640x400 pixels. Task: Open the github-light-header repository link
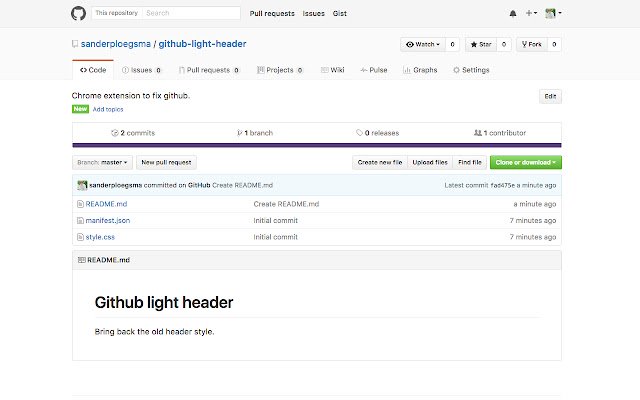202,44
